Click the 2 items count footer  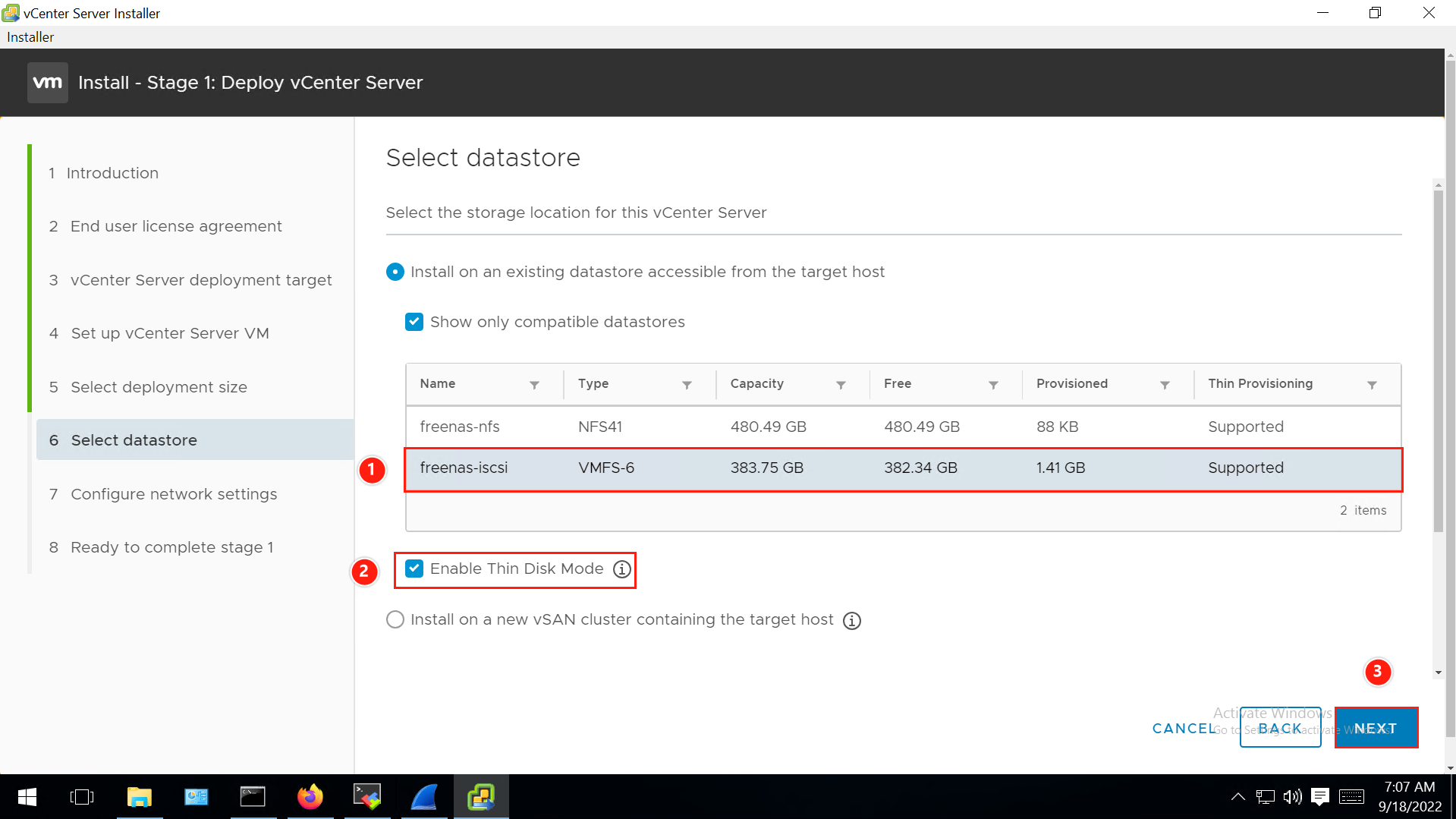coord(1363,511)
